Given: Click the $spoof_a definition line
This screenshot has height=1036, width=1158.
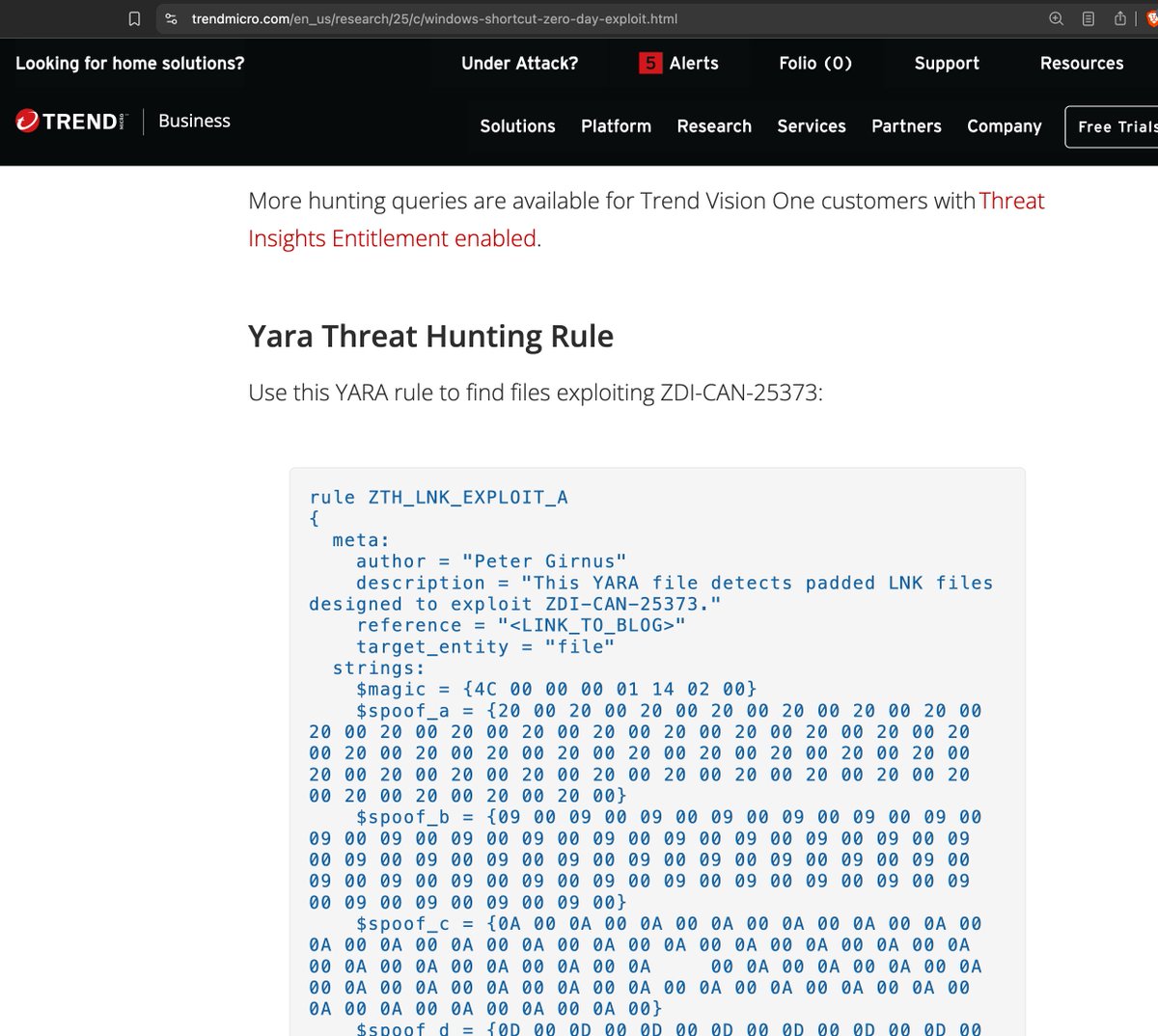Looking at the screenshot, I should point(669,711).
